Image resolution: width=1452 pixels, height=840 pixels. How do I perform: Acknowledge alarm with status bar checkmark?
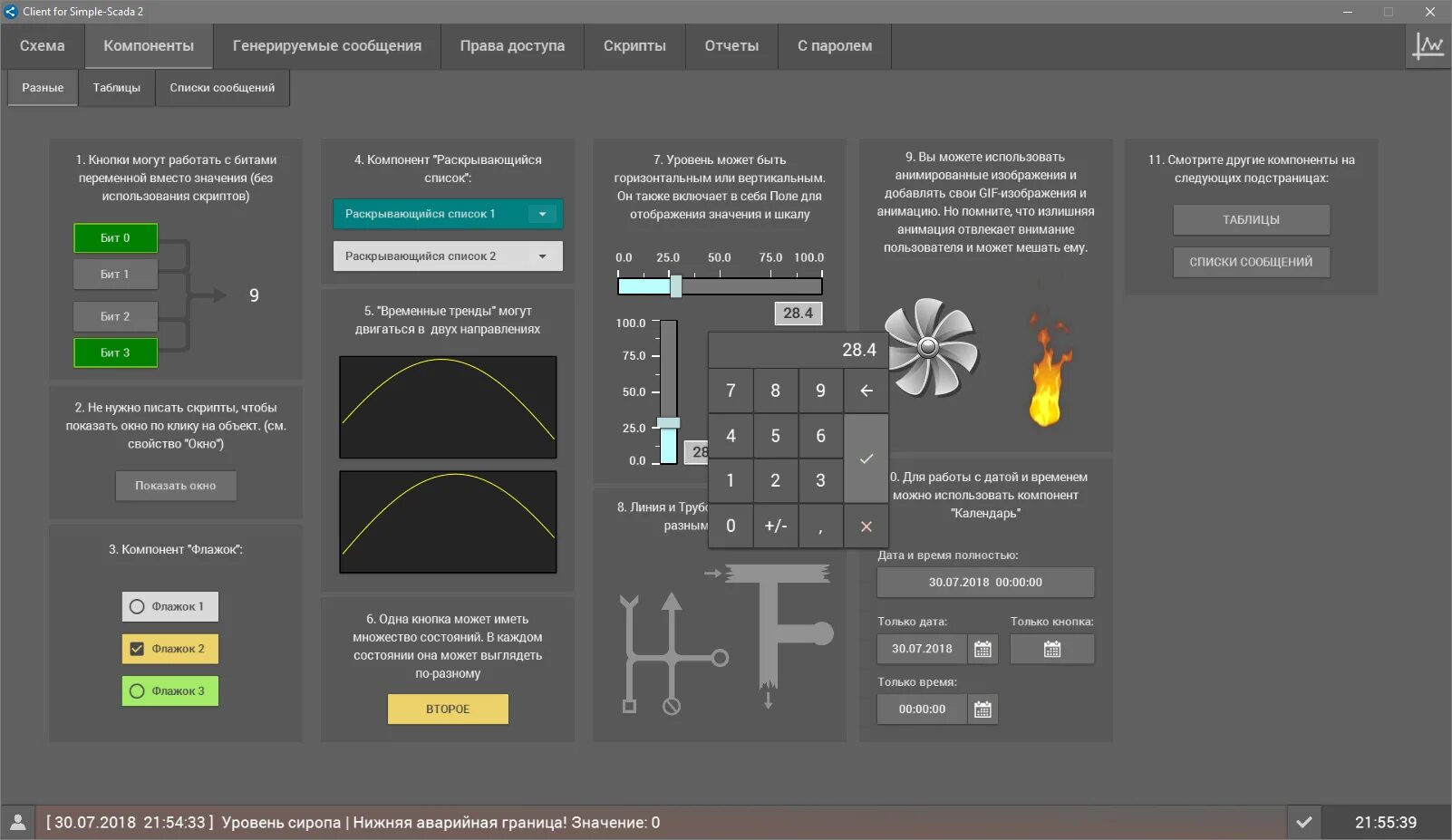tap(1303, 822)
